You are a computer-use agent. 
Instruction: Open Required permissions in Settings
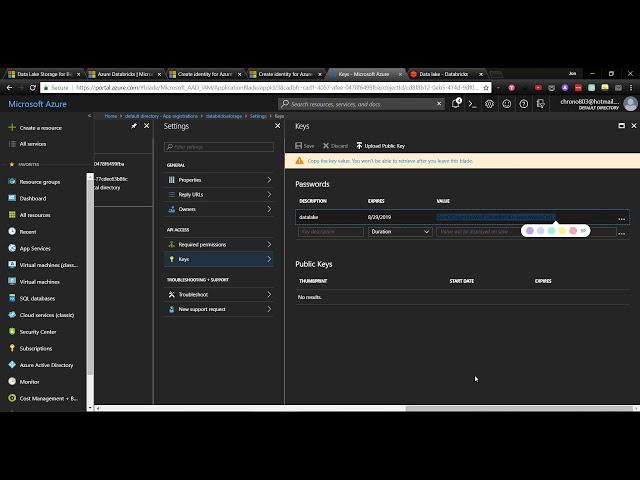coord(219,244)
